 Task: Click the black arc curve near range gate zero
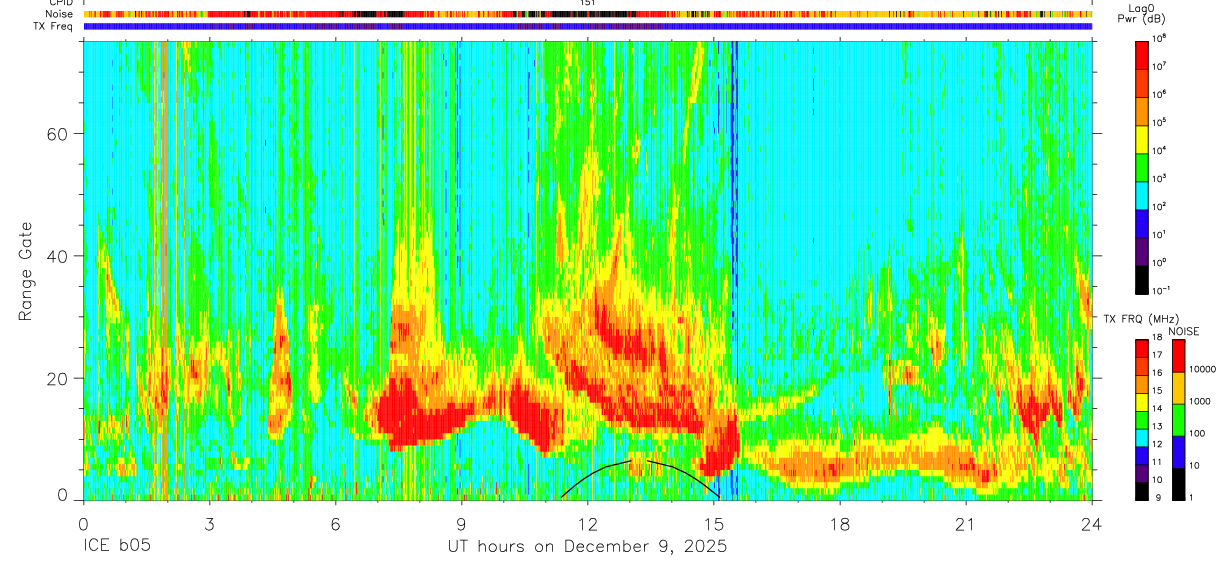point(640,478)
